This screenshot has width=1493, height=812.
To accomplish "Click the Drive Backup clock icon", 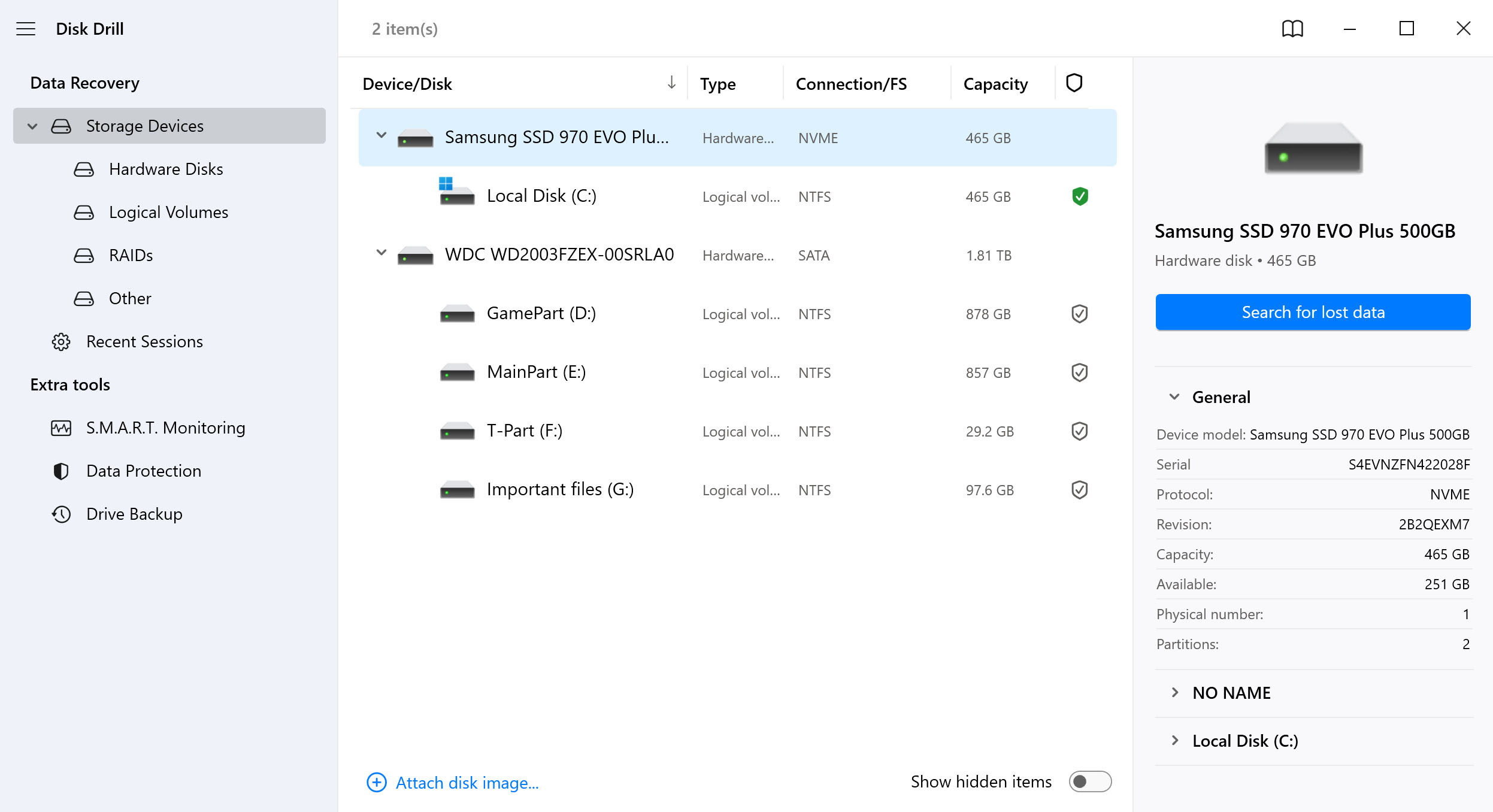I will (x=61, y=514).
